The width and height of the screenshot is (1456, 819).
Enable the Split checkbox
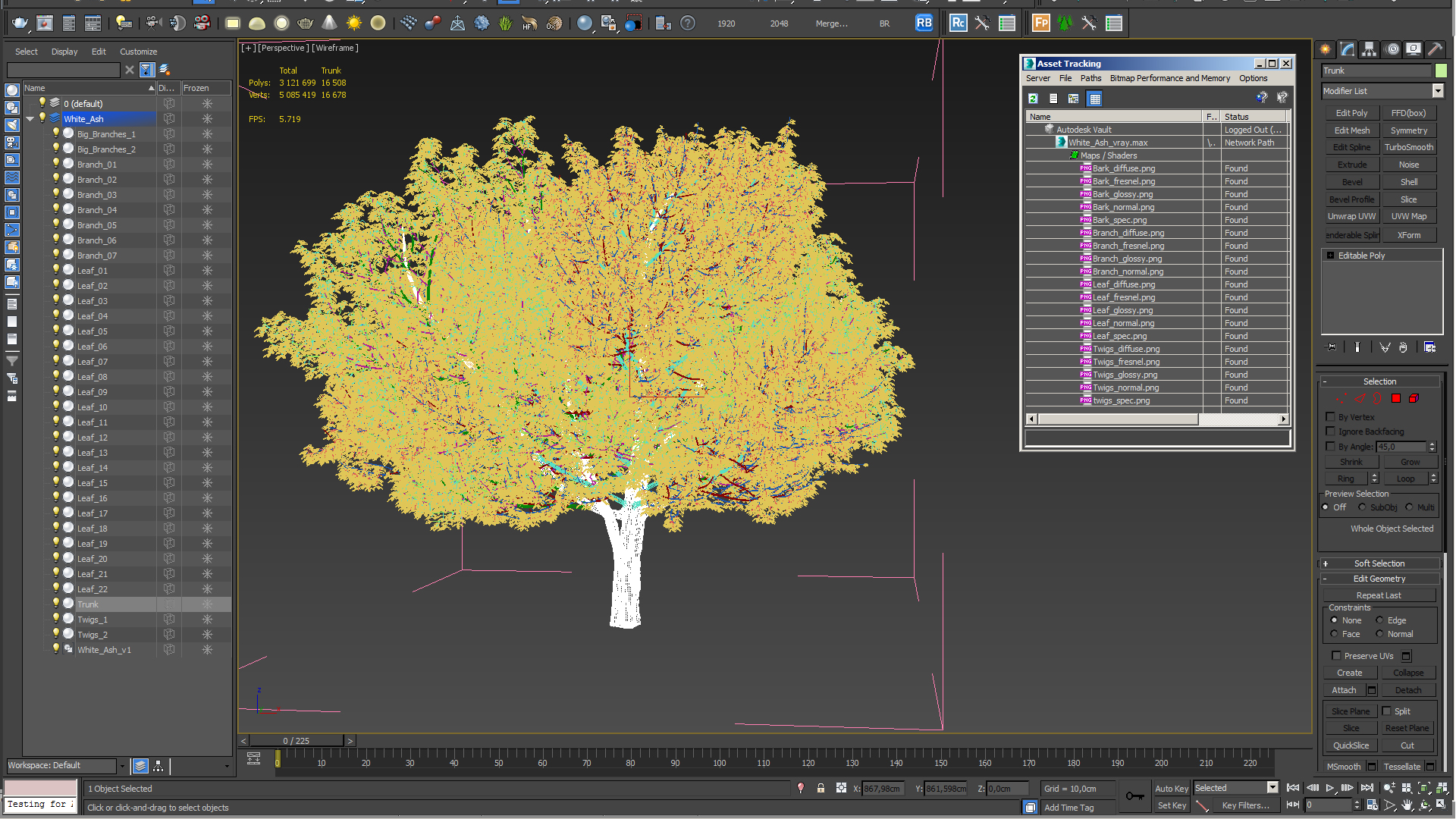(x=1386, y=711)
